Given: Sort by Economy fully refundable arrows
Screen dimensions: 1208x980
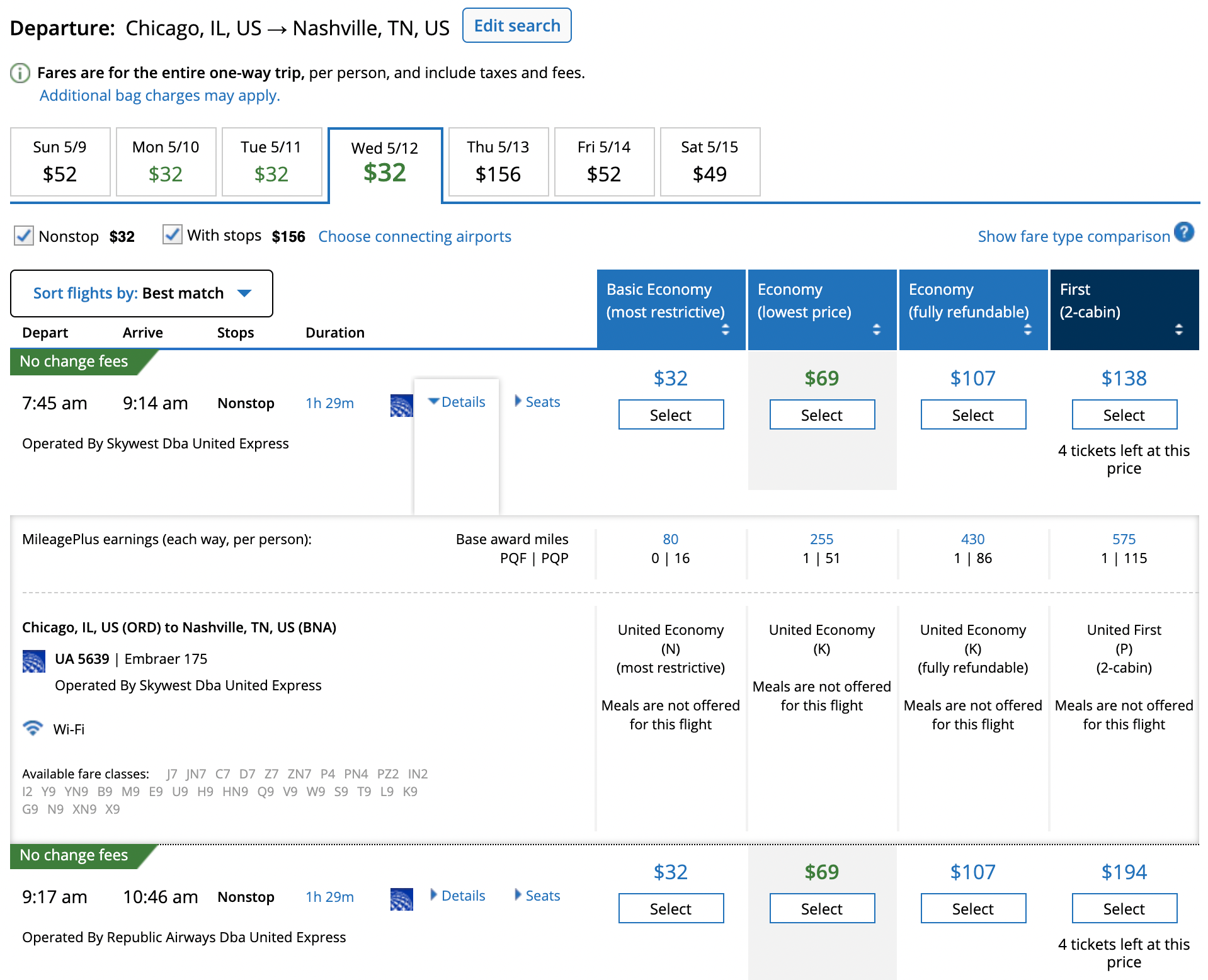Looking at the screenshot, I should (x=1028, y=329).
